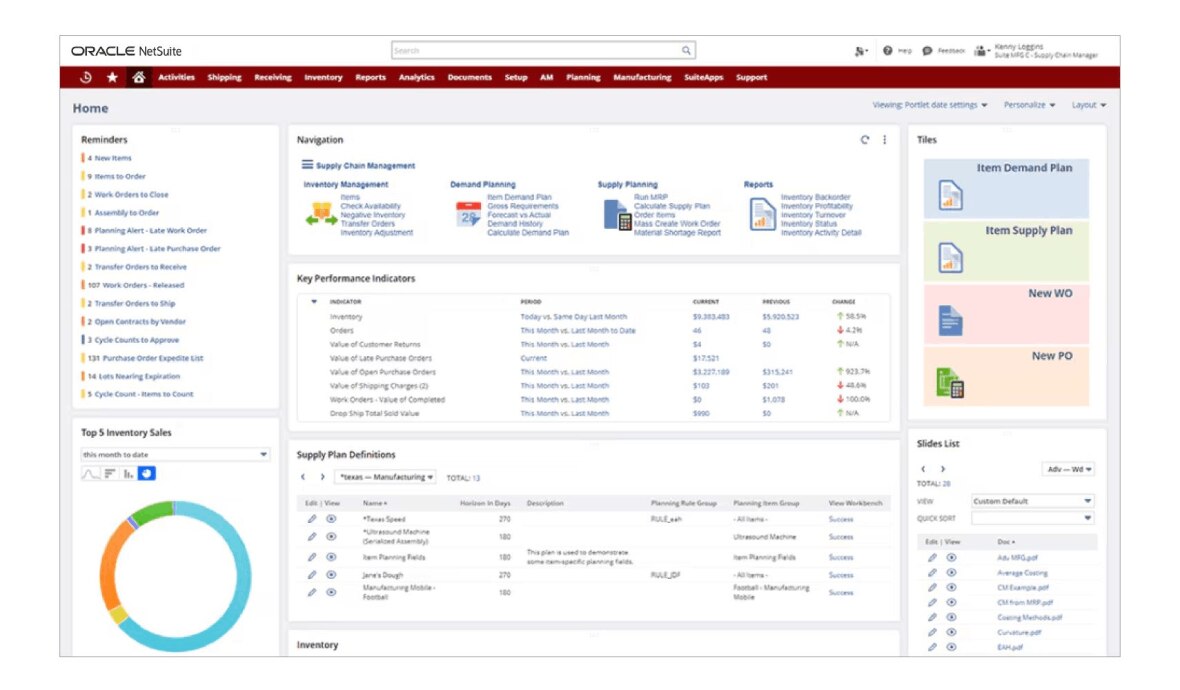
Task: Open the SuiteApps menu
Action: pos(704,78)
